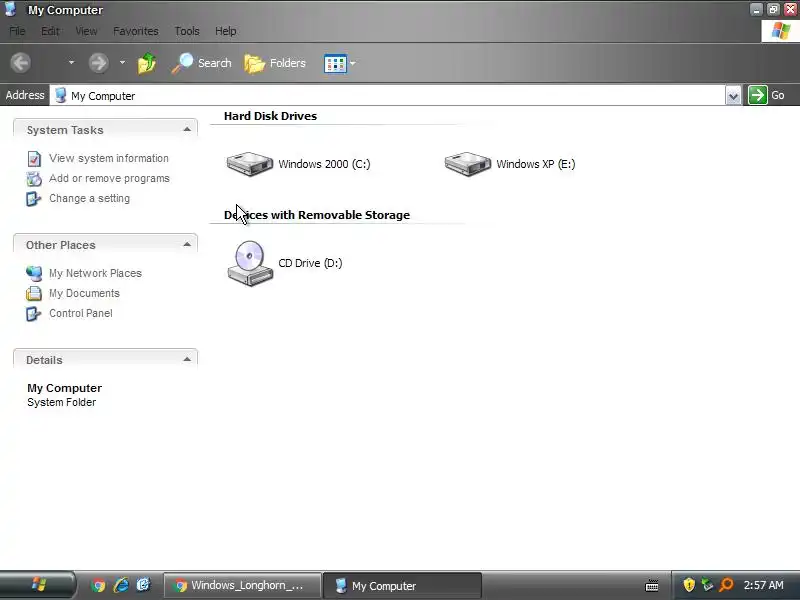The width and height of the screenshot is (800, 600).
Task: Open the Tools menu
Action: pyautogui.click(x=187, y=31)
